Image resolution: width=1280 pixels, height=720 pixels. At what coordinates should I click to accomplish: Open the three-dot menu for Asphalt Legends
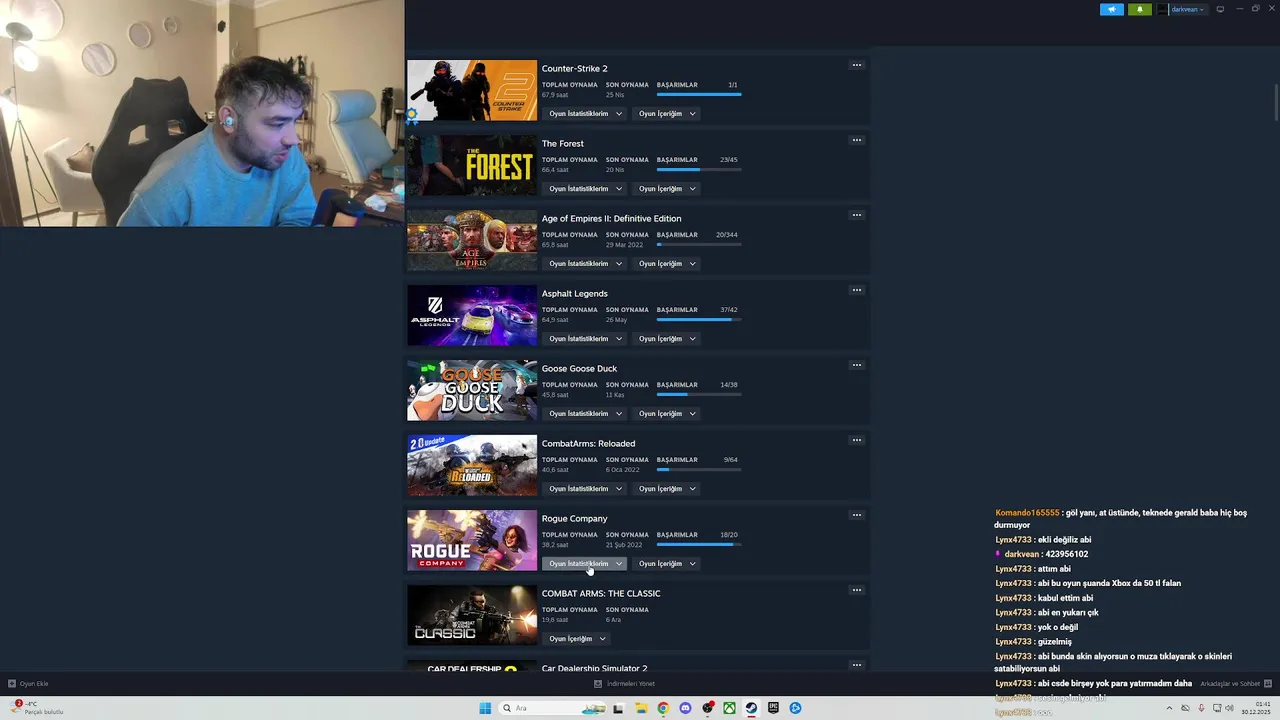pyautogui.click(x=856, y=290)
